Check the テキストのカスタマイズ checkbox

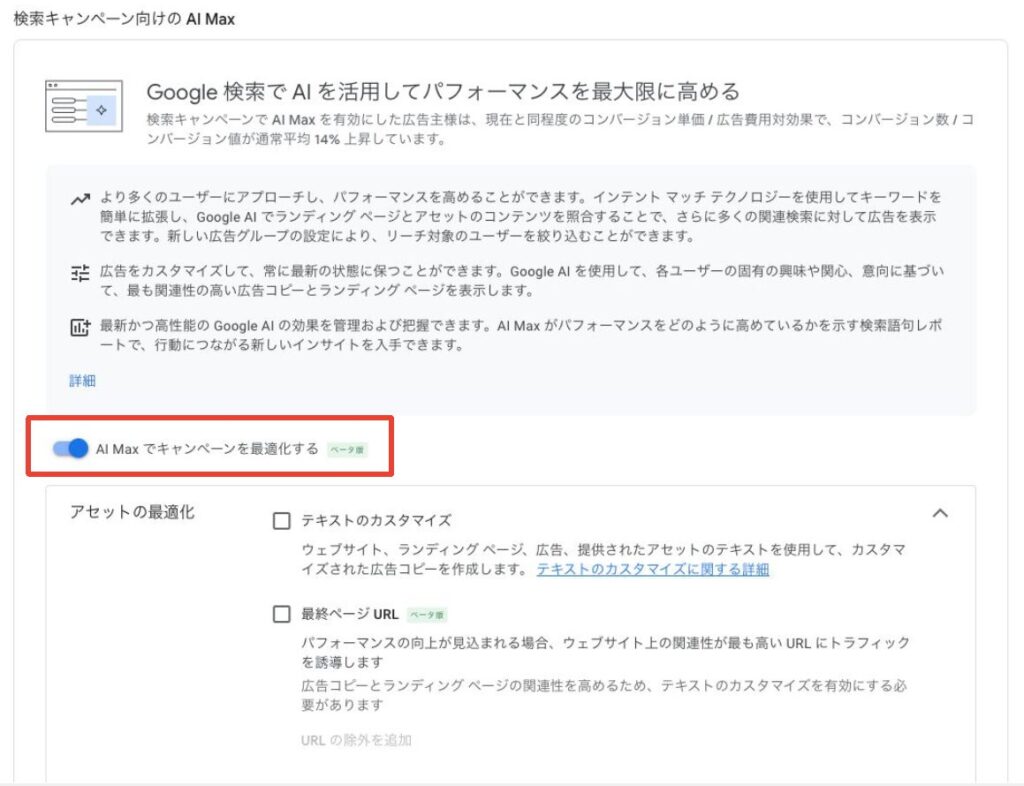[x=281, y=520]
